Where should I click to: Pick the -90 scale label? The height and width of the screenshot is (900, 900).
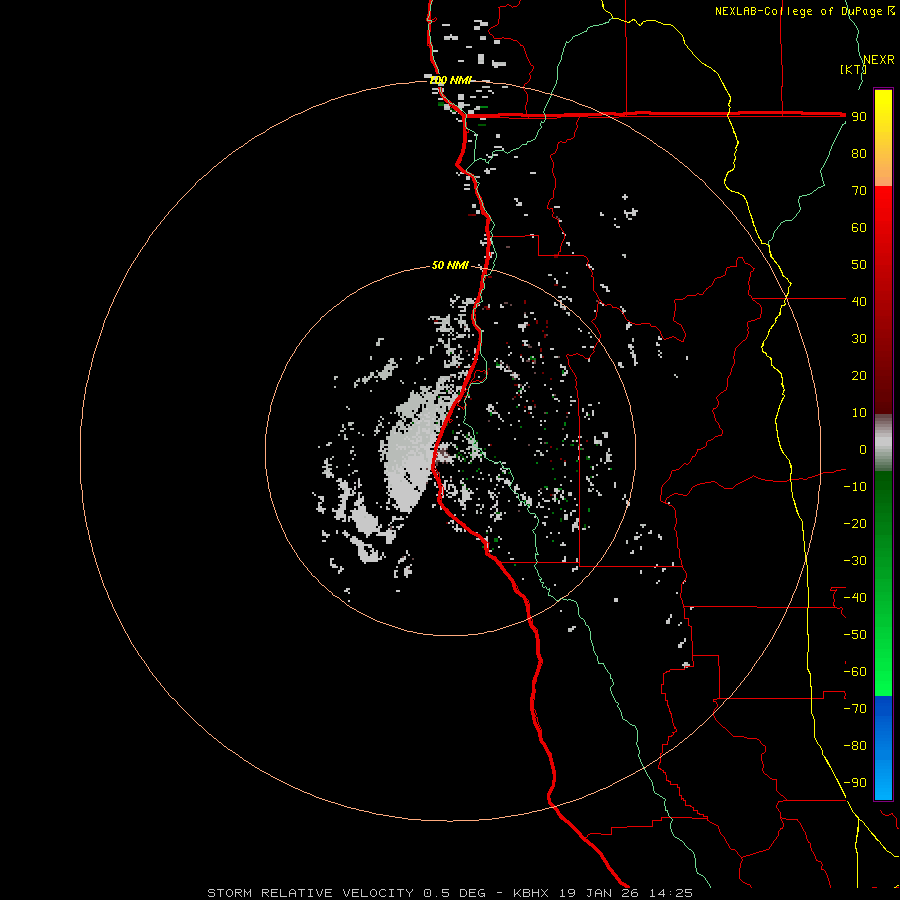pos(855,783)
